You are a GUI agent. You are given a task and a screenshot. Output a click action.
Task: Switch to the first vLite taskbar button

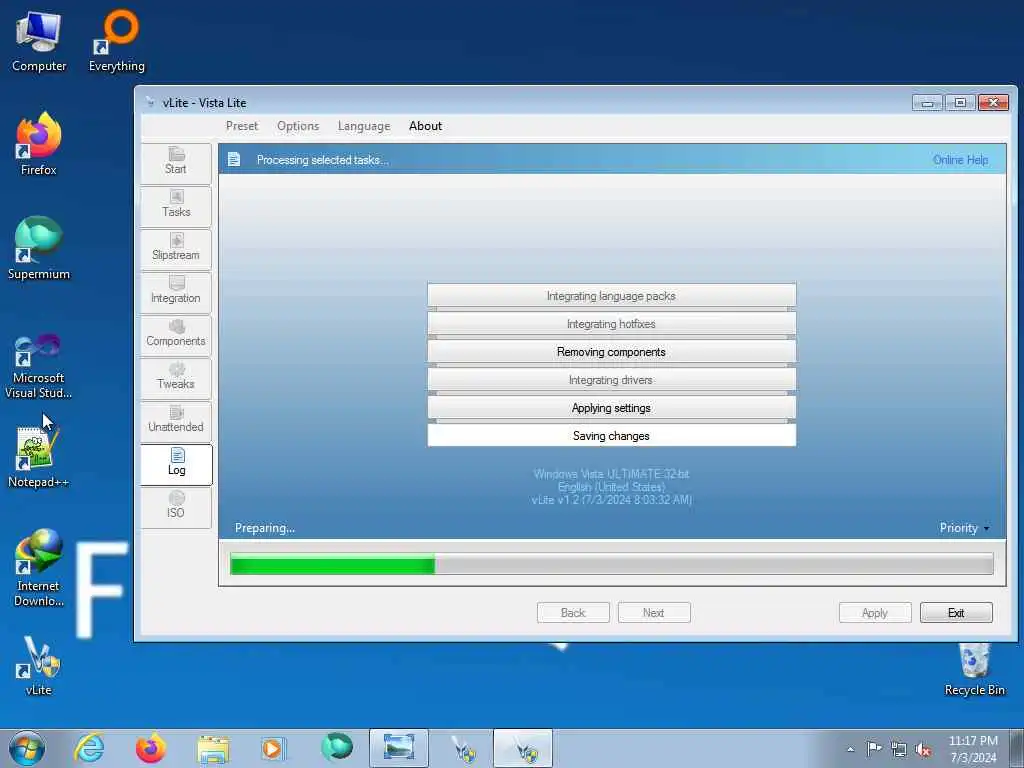point(462,748)
